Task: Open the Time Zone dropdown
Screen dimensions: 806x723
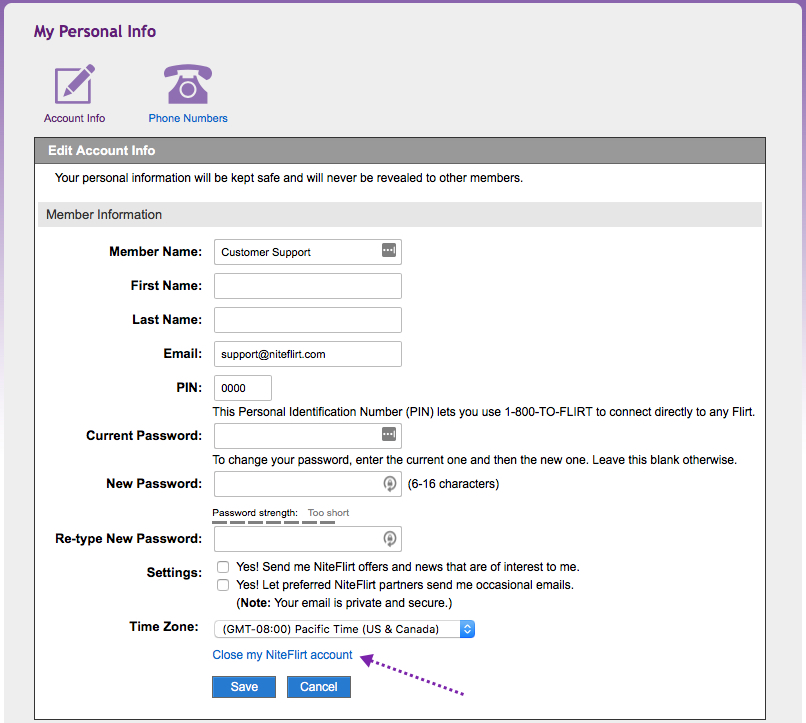Action: [x=344, y=629]
